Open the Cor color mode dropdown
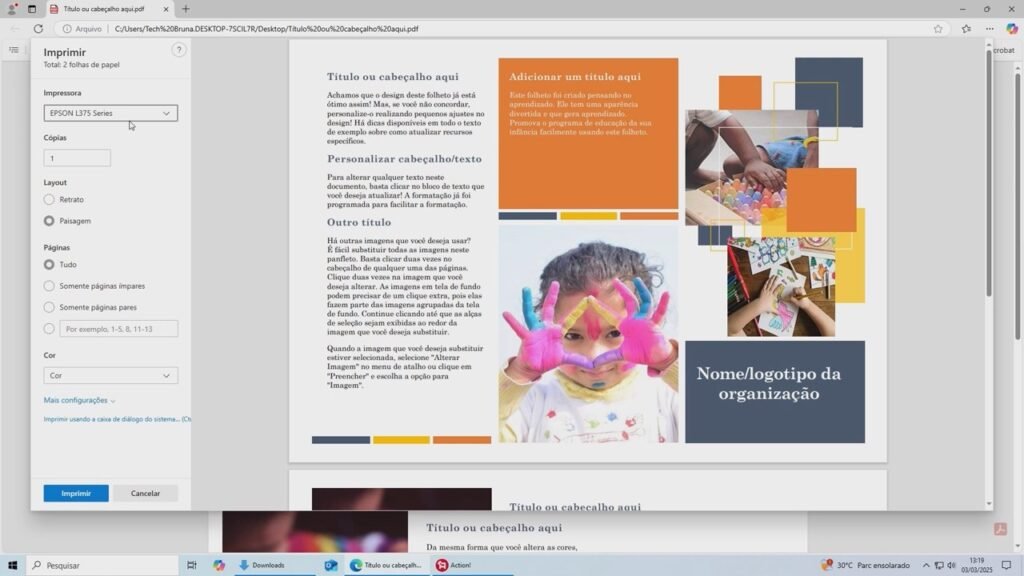 click(110, 376)
